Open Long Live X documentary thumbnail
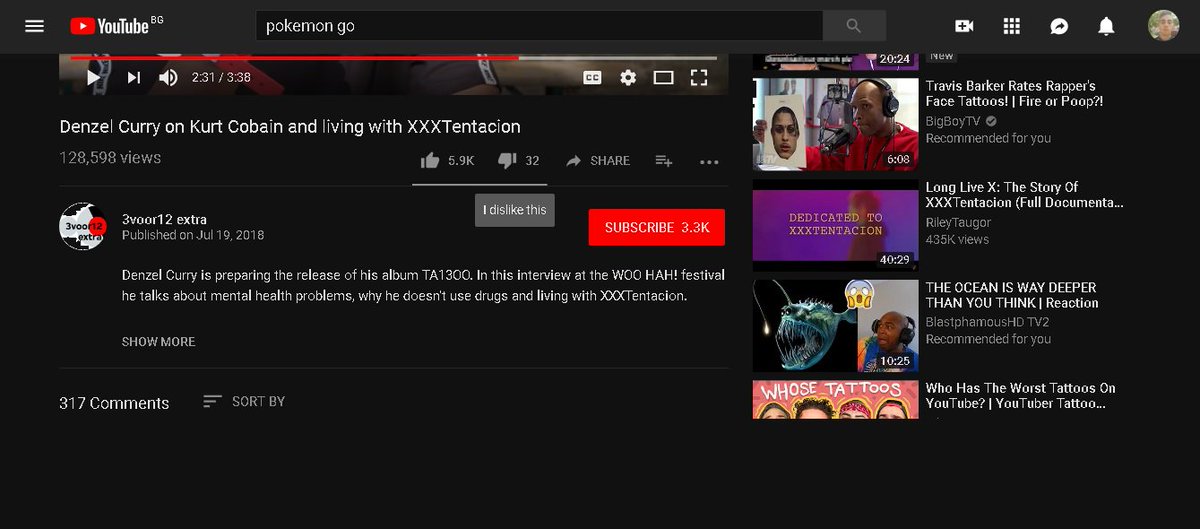This screenshot has height=529, width=1200. coord(835,225)
